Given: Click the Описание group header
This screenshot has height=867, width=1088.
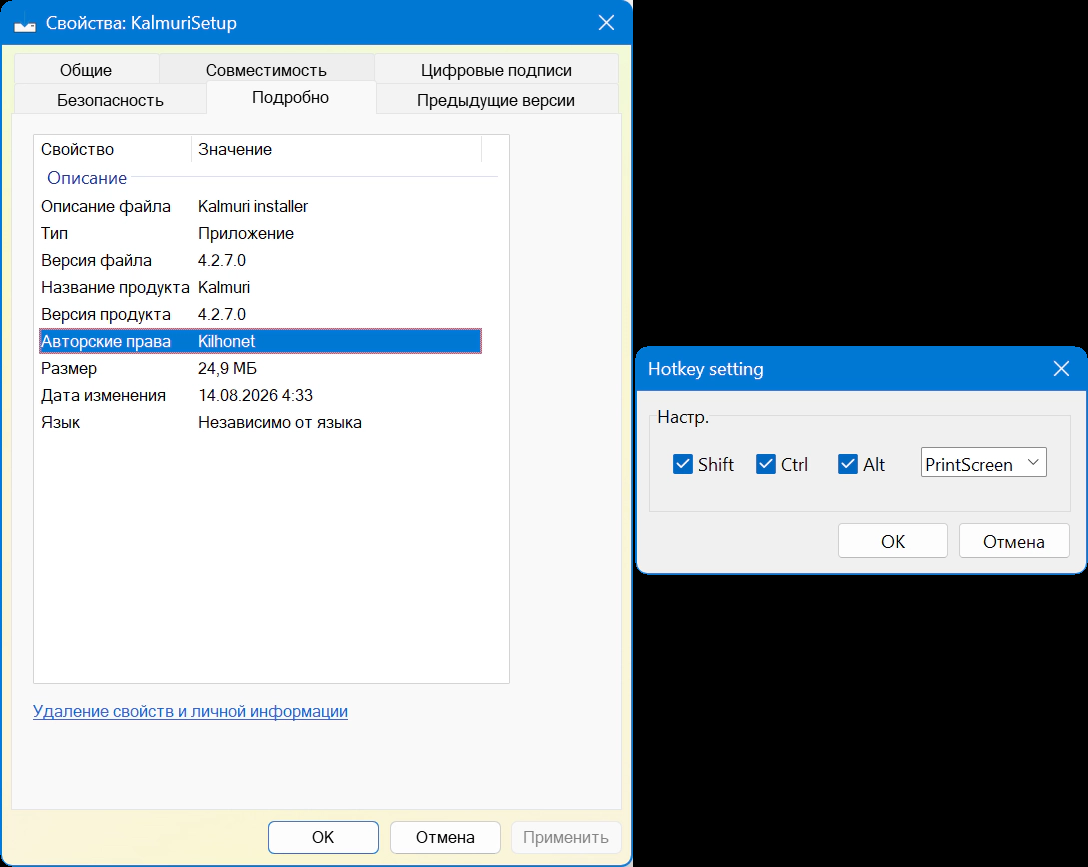Looking at the screenshot, I should (x=87, y=178).
